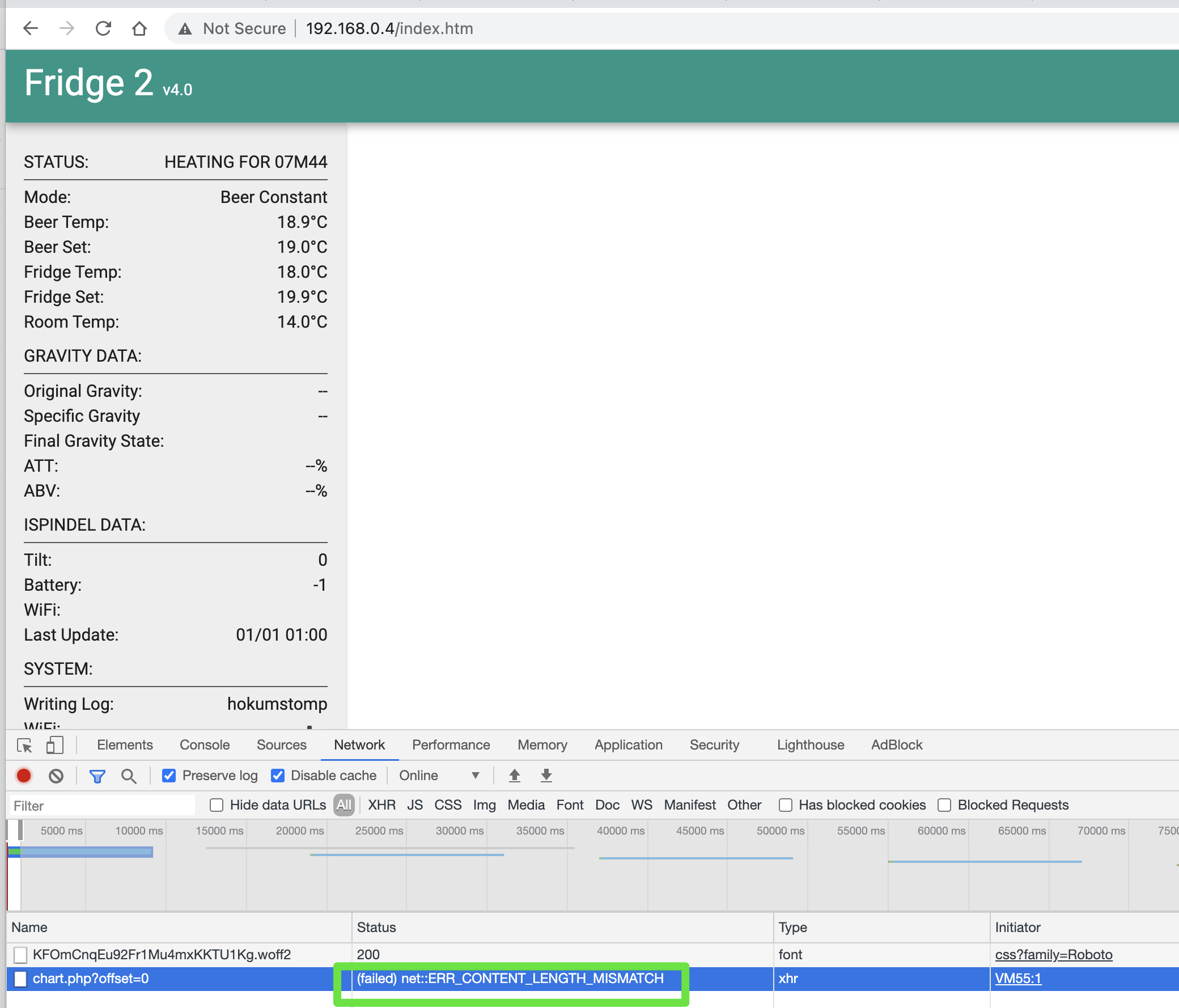This screenshot has width=1179, height=1008.
Task: Enable Hide data URLs checkbox
Action: tap(216, 805)
